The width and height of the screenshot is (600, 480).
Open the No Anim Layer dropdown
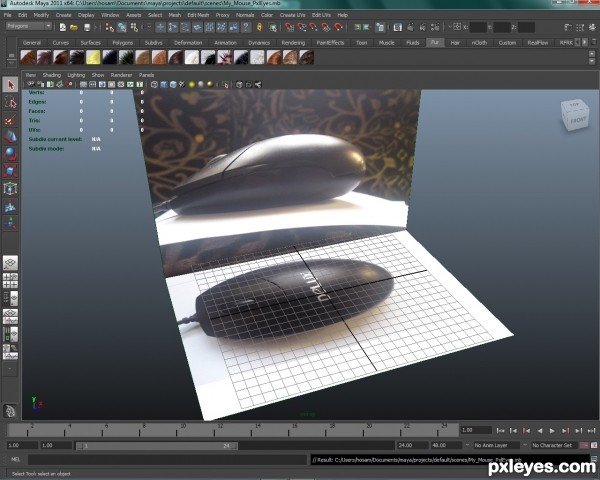click(x=496, y=446)
